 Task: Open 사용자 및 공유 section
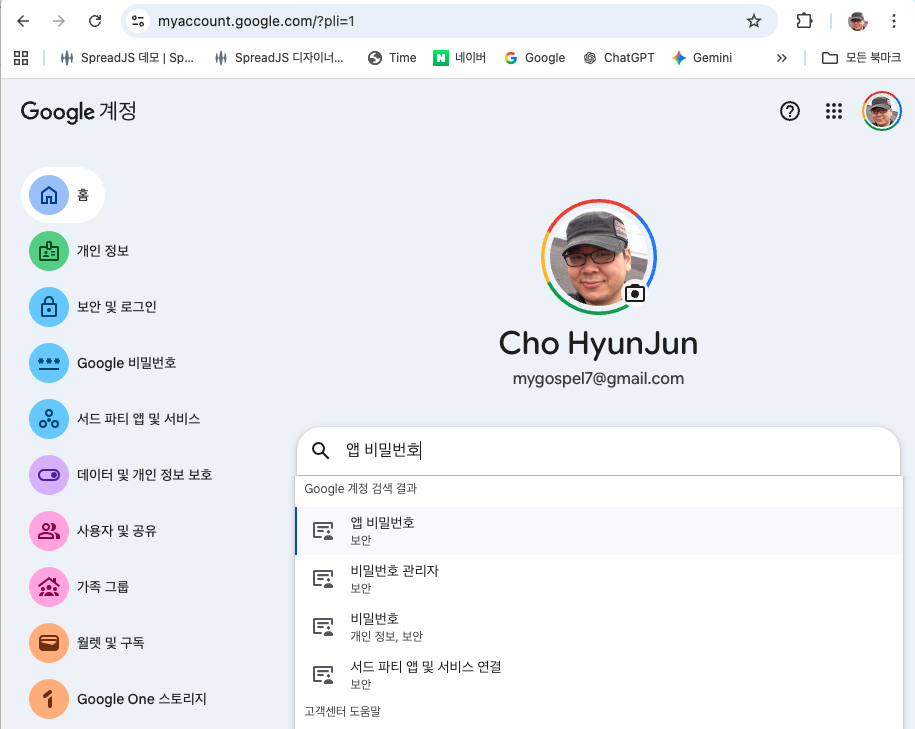(x=93, y=531)
